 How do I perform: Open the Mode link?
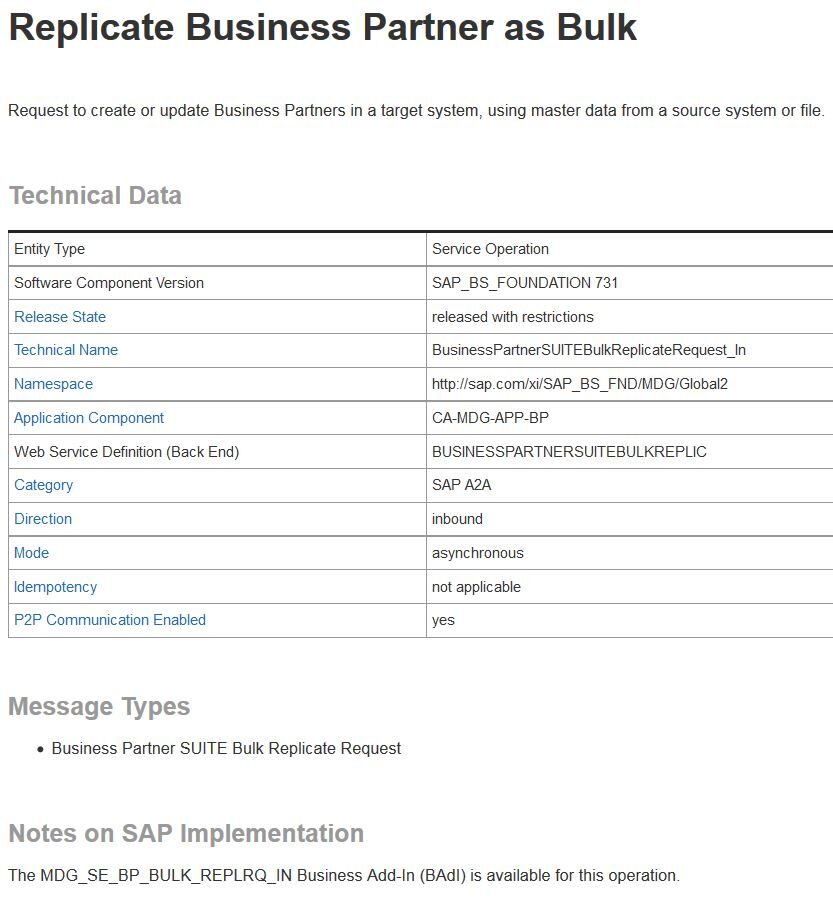coord(31,553)
